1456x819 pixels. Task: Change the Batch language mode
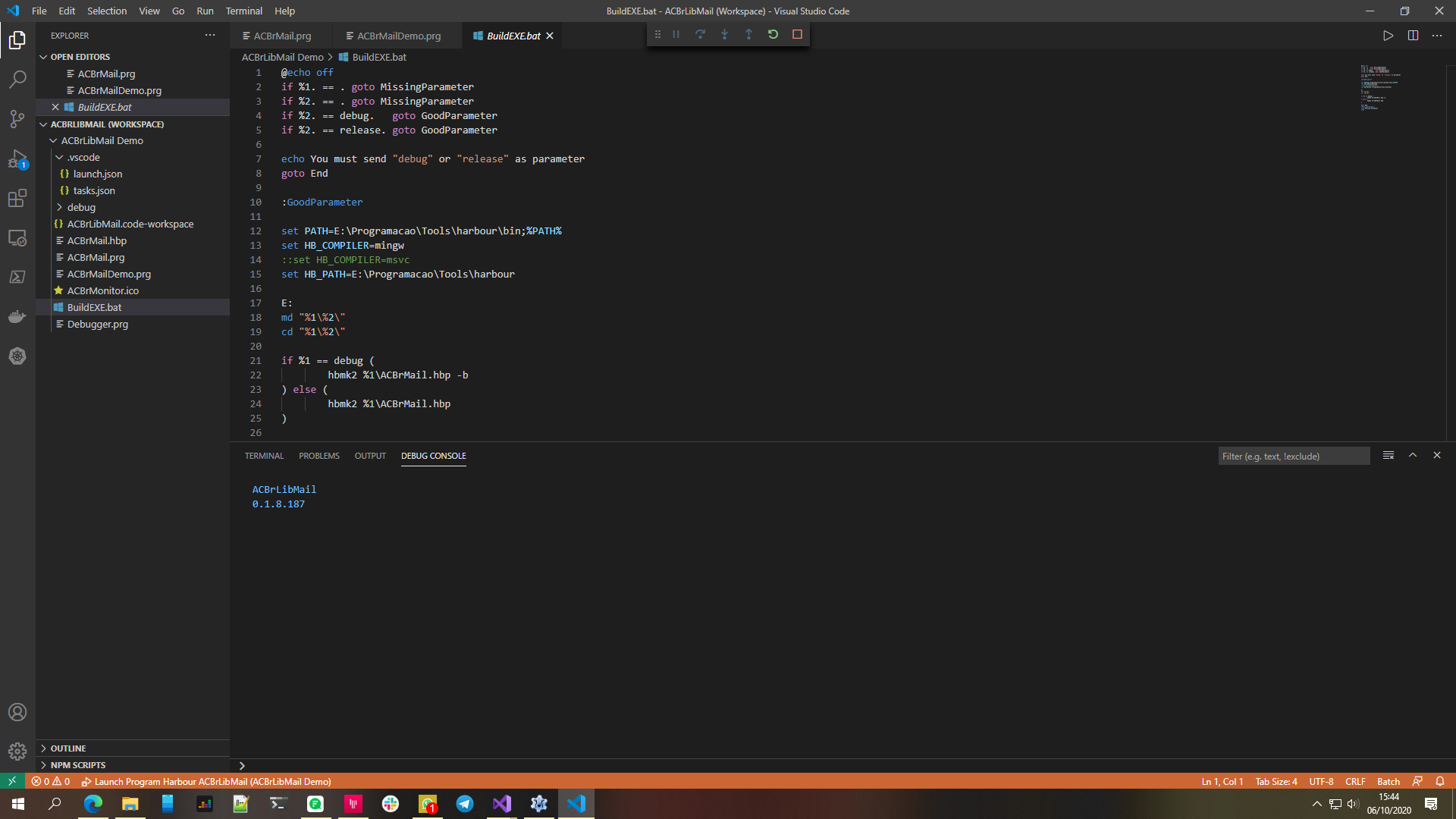pos(1389,781)
